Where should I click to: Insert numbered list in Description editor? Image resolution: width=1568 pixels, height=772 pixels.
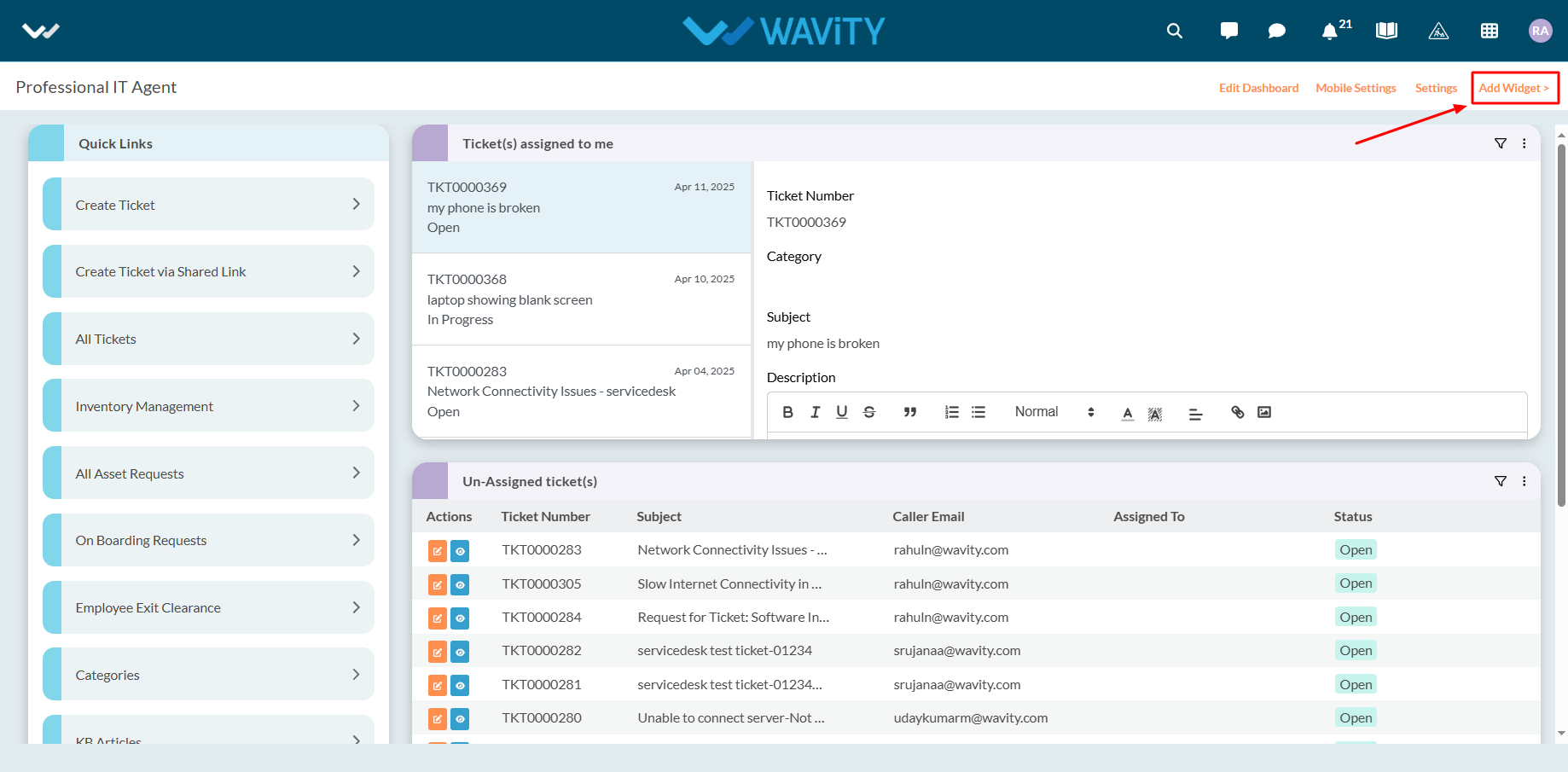pyautogui.click(x=952, y=412)
